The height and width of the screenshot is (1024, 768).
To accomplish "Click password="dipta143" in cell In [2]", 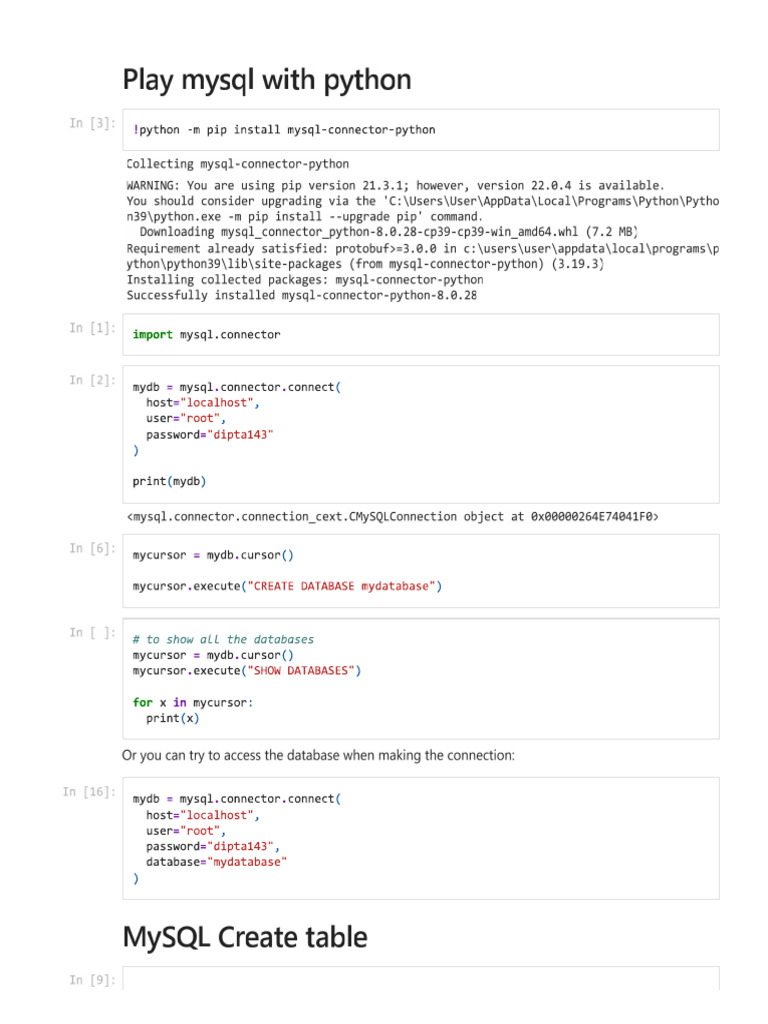I will pyautogui.click(x=210, y=434).
